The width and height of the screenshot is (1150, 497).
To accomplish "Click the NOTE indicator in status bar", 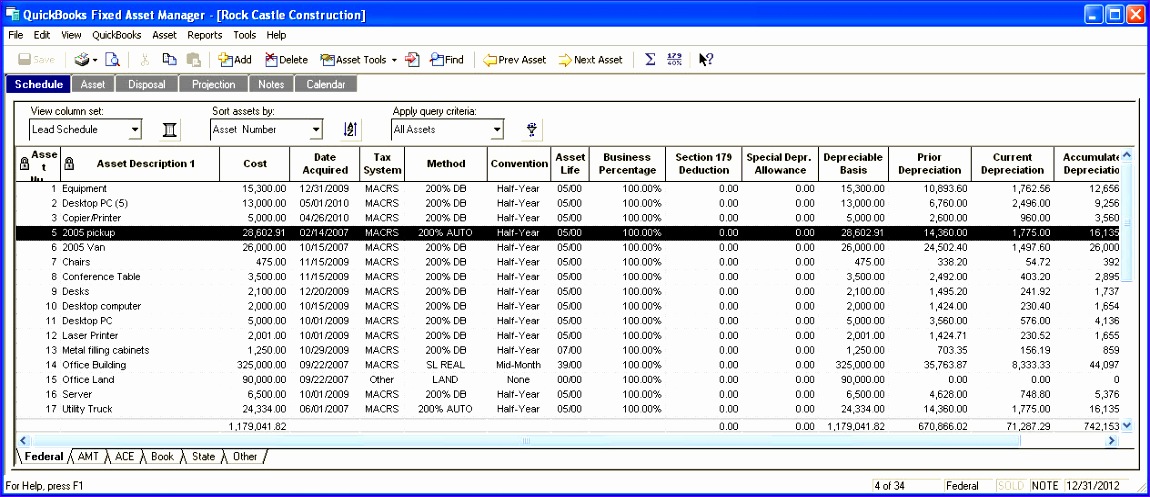I will (x=1045, y=486).
